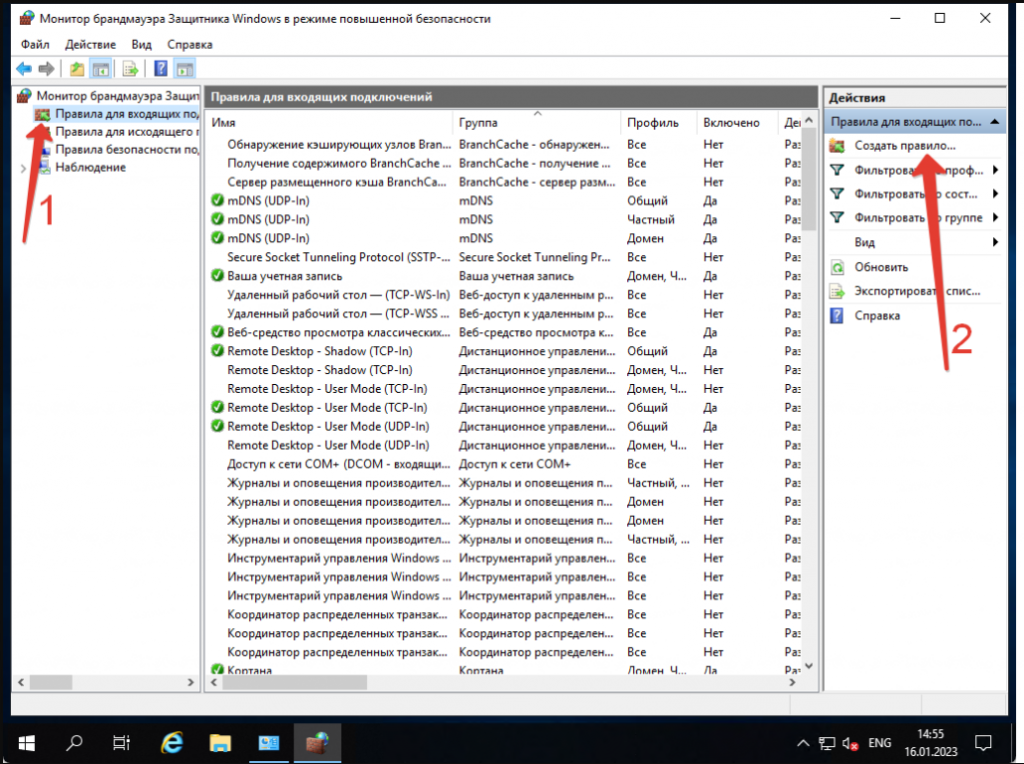The image size is (1024, 764).
Task: Sort by the Включено column header
Action: [x=737, y=122]
